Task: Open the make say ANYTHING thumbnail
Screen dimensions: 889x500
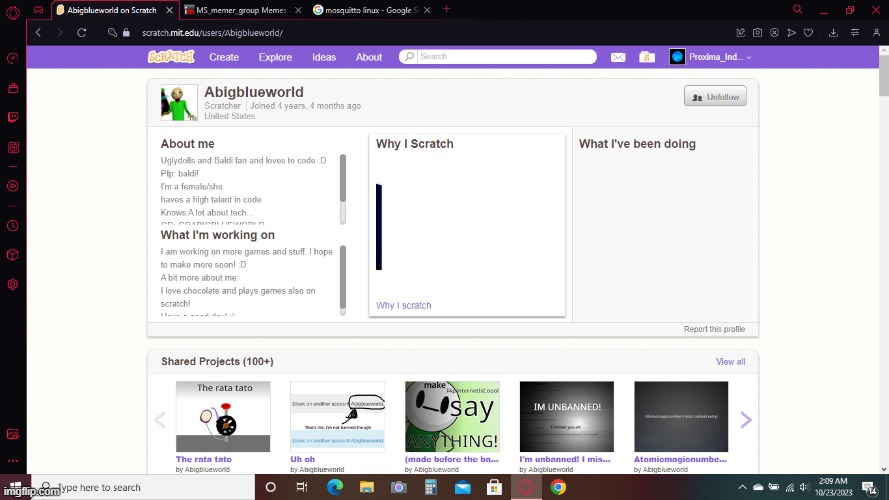Action: pyautogui.click(x=452, y=417)
